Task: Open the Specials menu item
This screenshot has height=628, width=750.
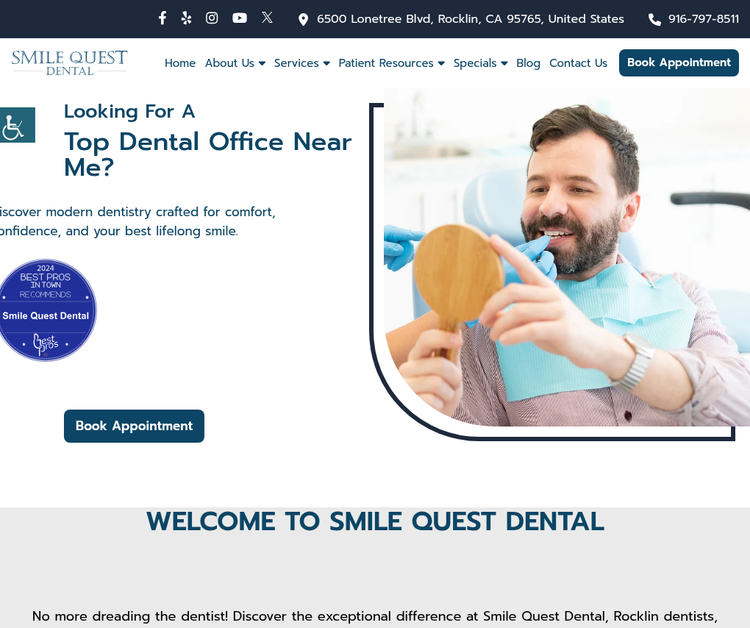Action: point(475,63)
